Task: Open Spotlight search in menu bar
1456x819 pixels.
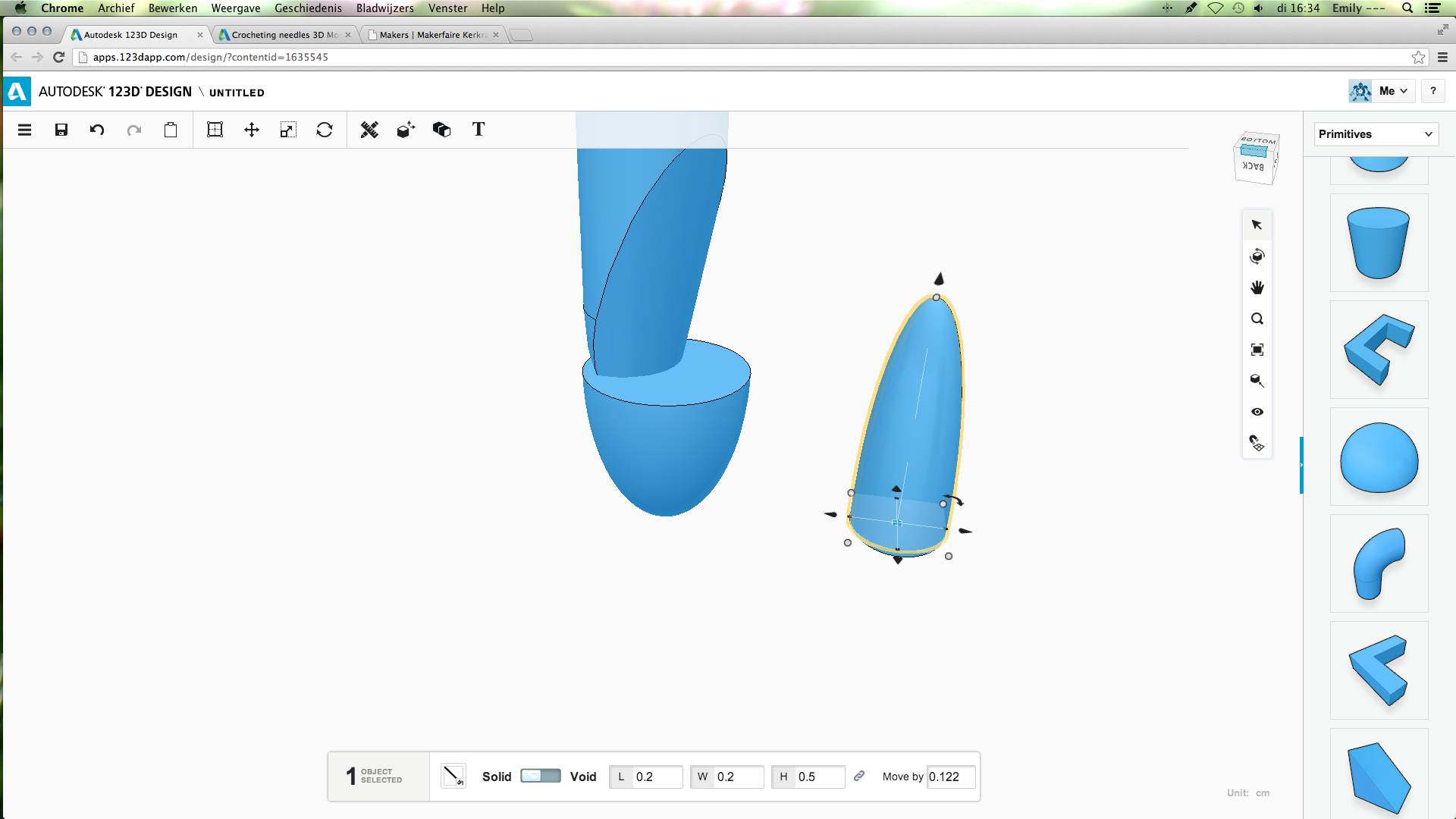Action: pos(1407,8)
